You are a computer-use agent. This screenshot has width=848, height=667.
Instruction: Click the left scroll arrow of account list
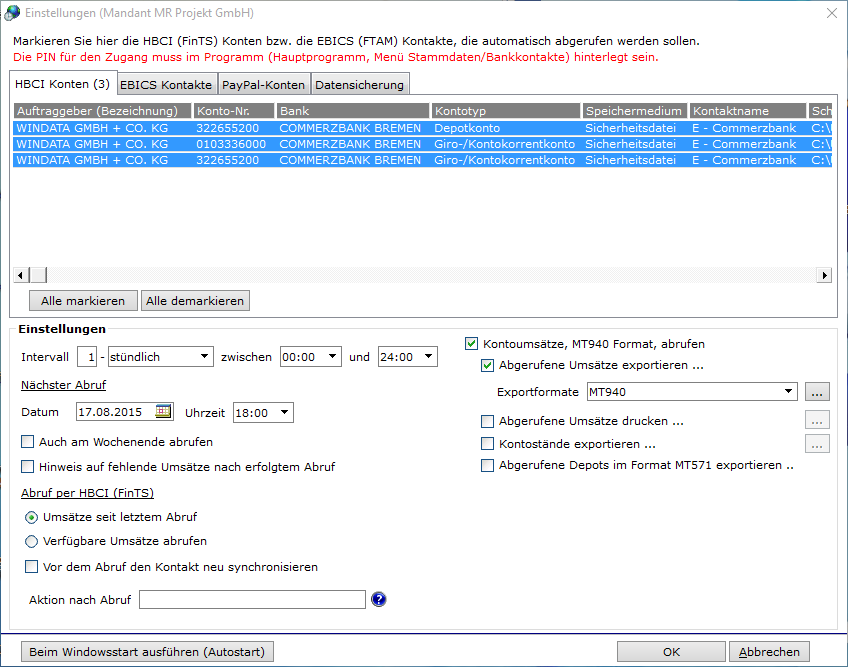21,275
